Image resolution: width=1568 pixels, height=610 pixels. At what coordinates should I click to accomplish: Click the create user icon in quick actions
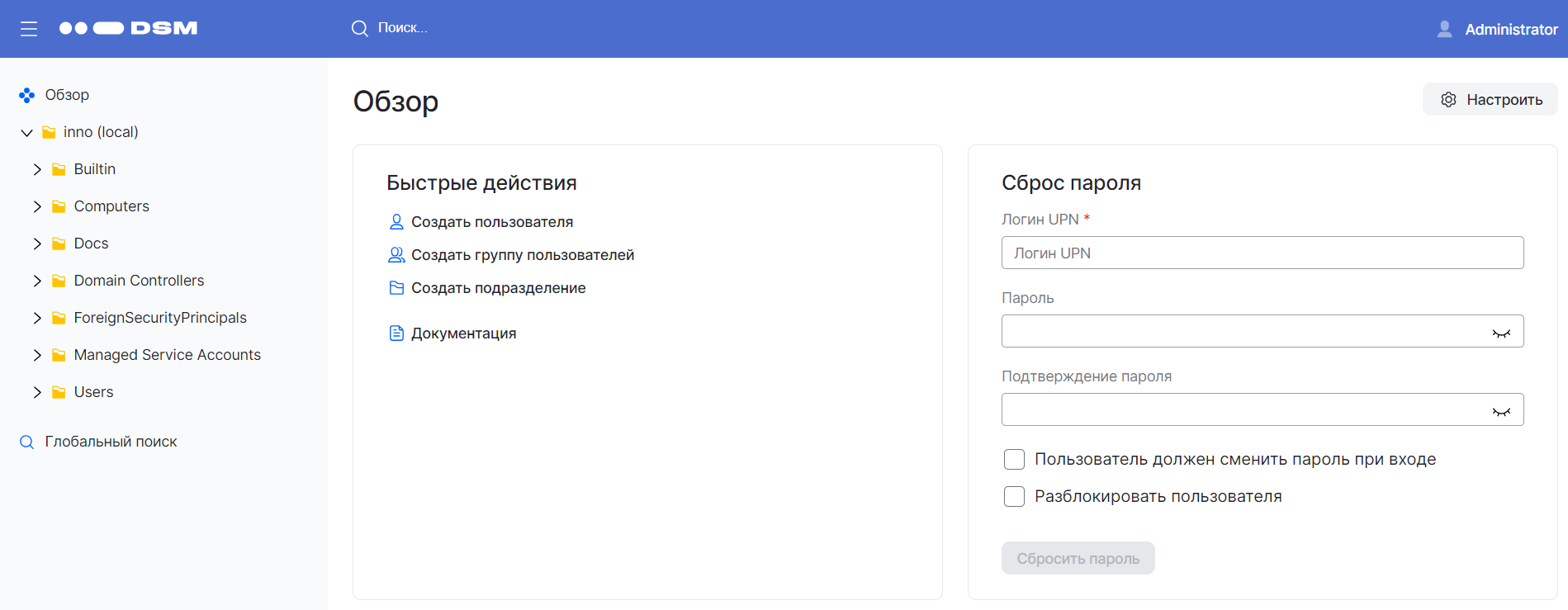[396, 222]
